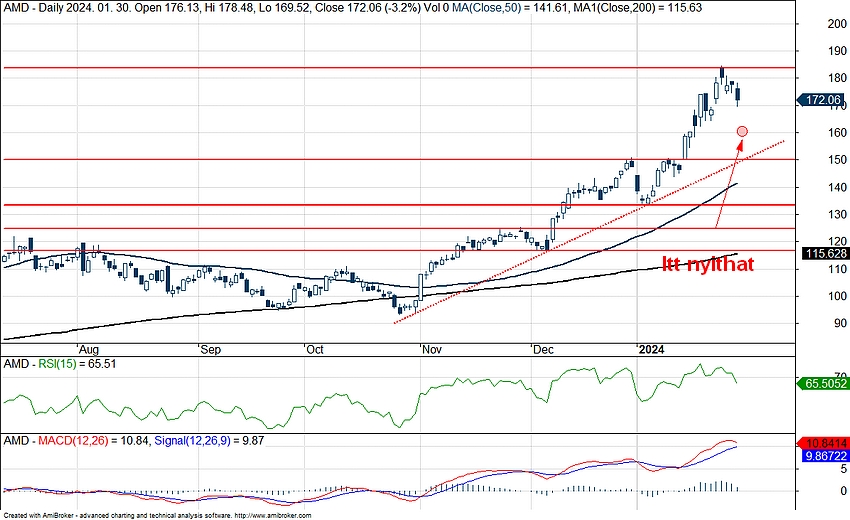This screenshot has height=520, width=850.
Task: Click the 'Signal(12,26,9) = 9.87' label
Action: (209, 440)
